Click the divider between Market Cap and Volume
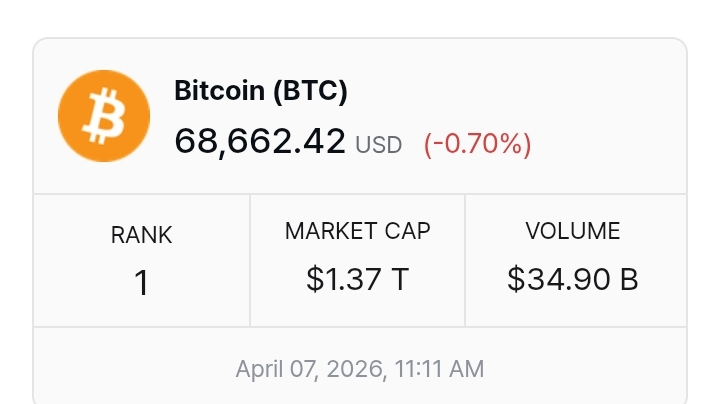Image resolution: width=720 pixels, height=404 pixels. (466, 260)
